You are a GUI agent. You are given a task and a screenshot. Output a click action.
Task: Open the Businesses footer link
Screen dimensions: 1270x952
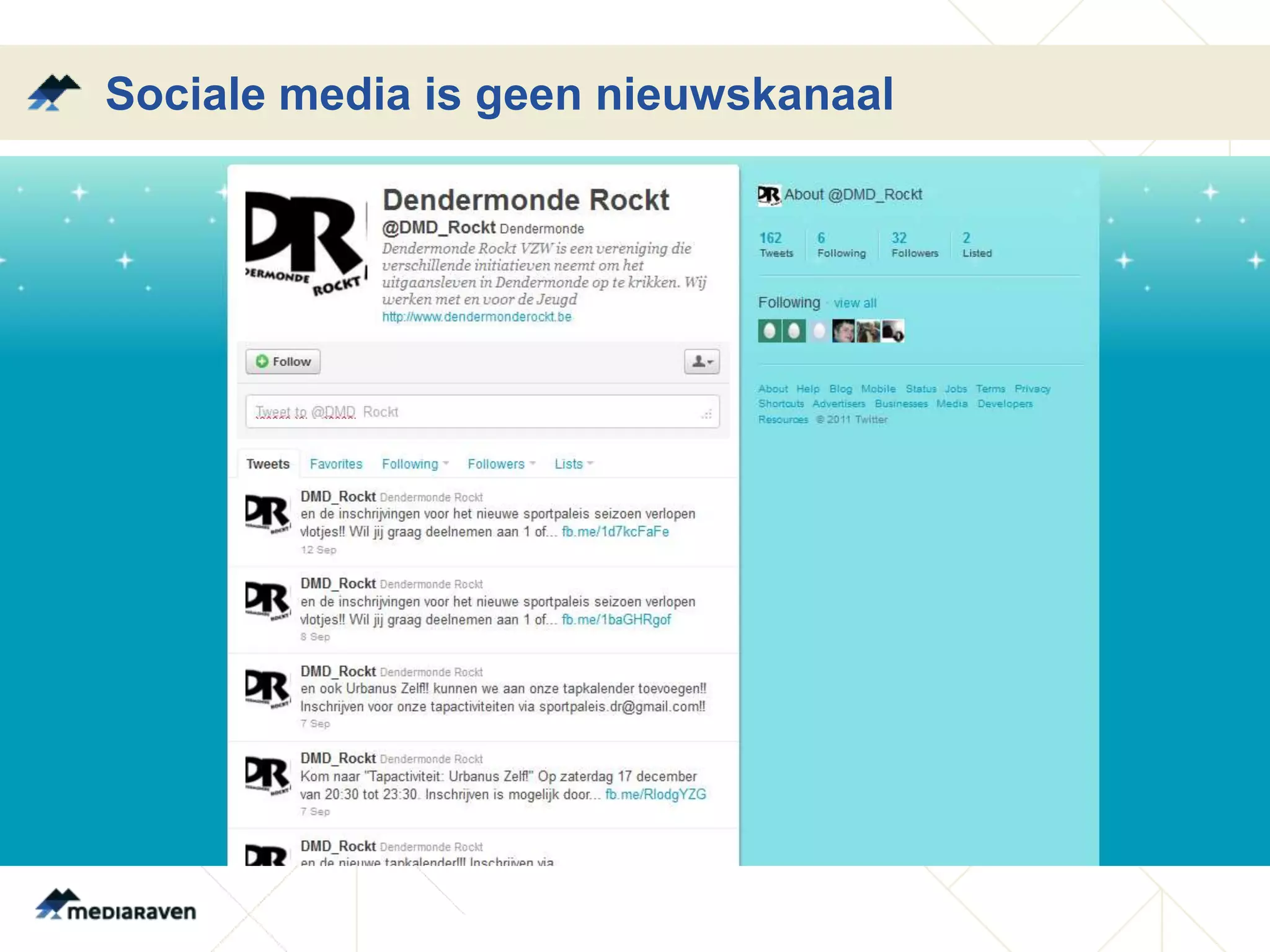pyautogui.click(x=901, y=403)
